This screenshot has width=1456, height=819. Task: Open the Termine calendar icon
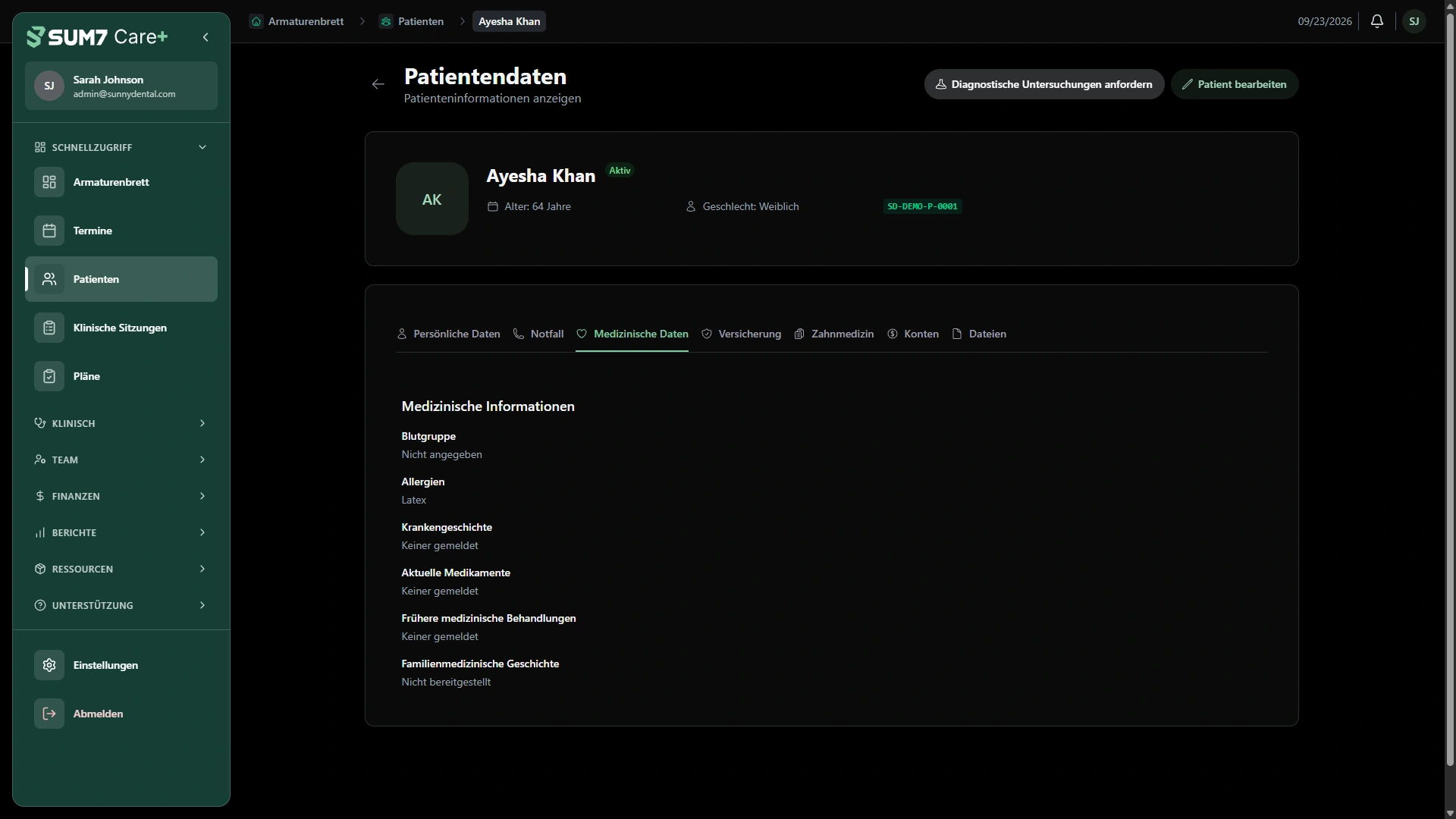point(49,231)
